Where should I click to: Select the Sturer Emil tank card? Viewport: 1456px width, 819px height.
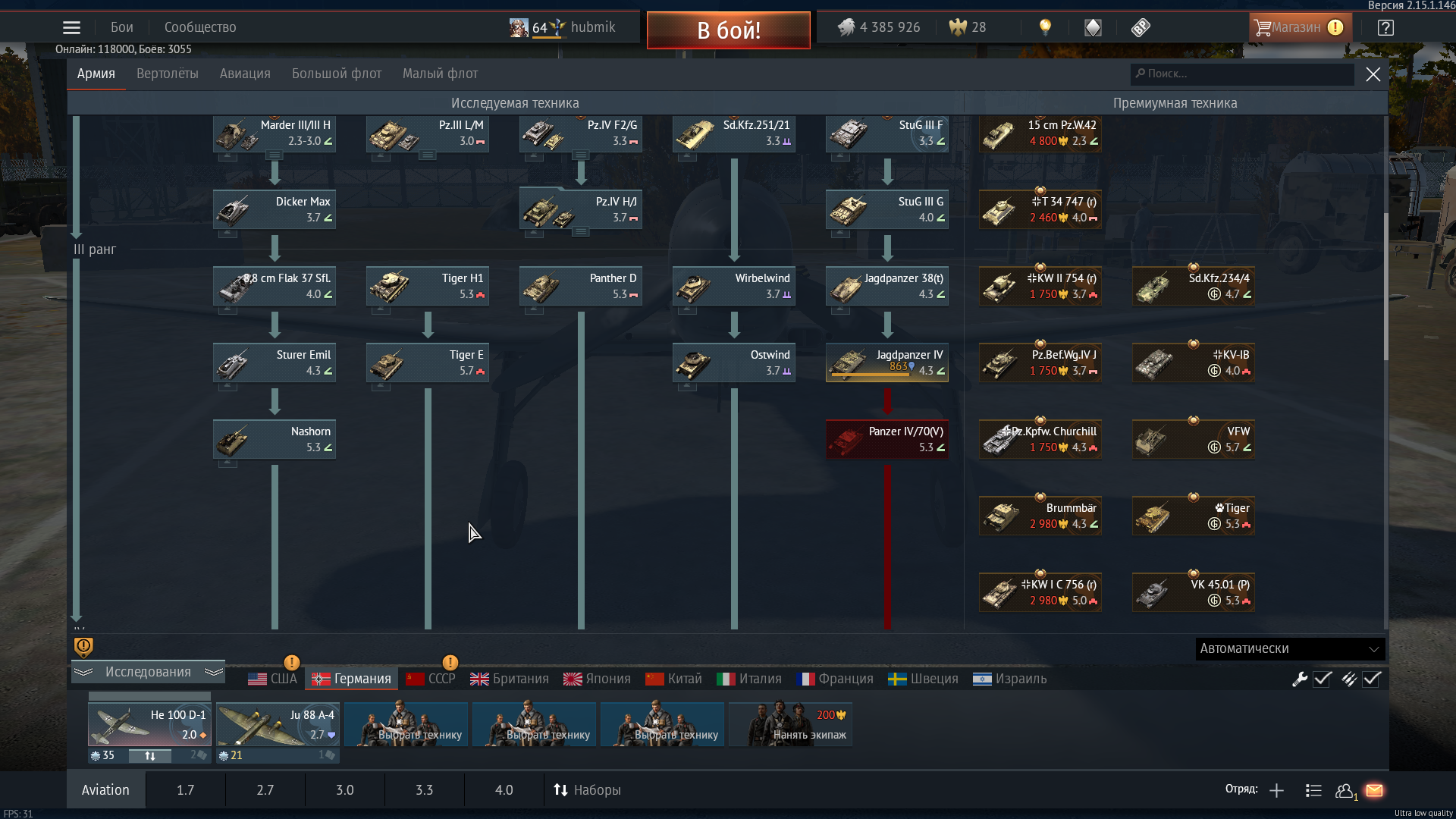click(275, 363)
